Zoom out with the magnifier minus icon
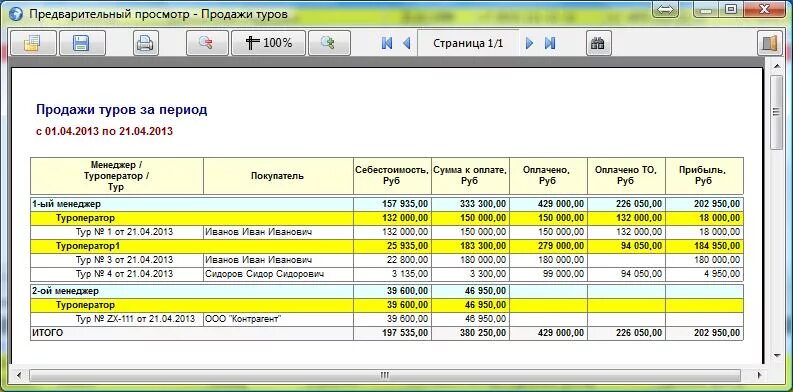Screen dimensions: 793x392 tap(207, 43)
